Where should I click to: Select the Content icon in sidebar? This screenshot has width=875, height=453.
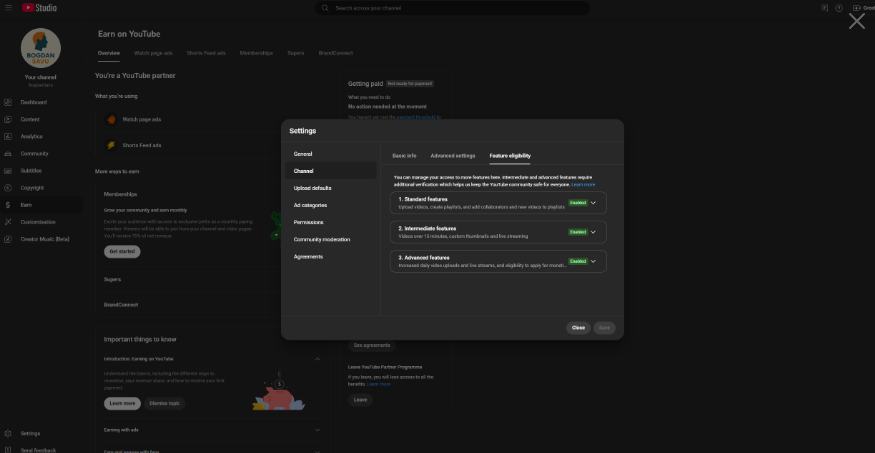(8, 119)
